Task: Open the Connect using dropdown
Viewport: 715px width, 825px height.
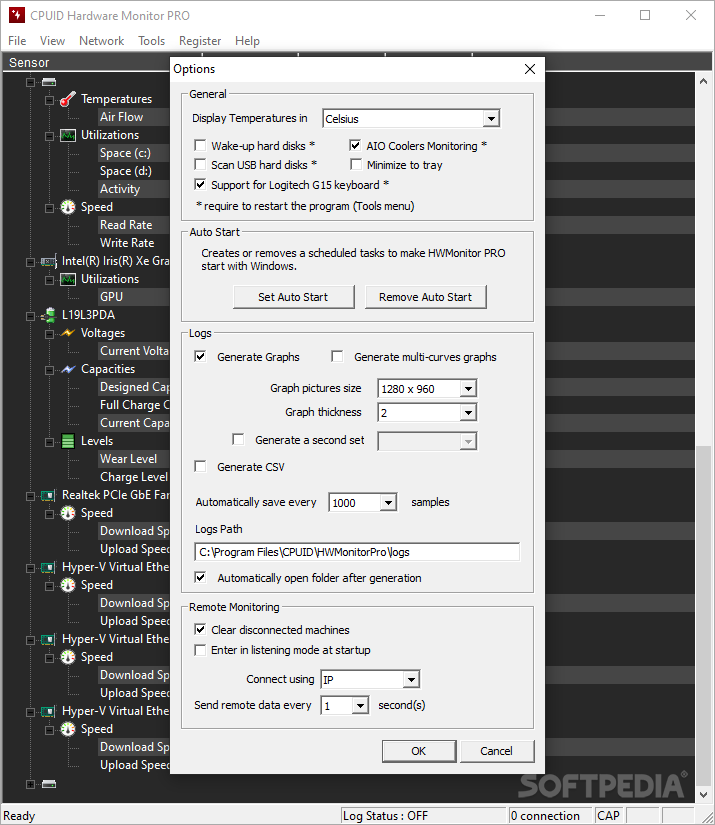Action: [x=411, y=679]
